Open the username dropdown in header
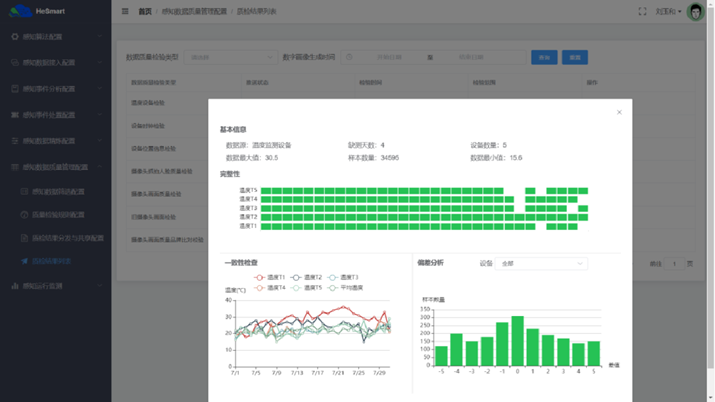Screen dimensions: 715x402 [x=669, y=12]
